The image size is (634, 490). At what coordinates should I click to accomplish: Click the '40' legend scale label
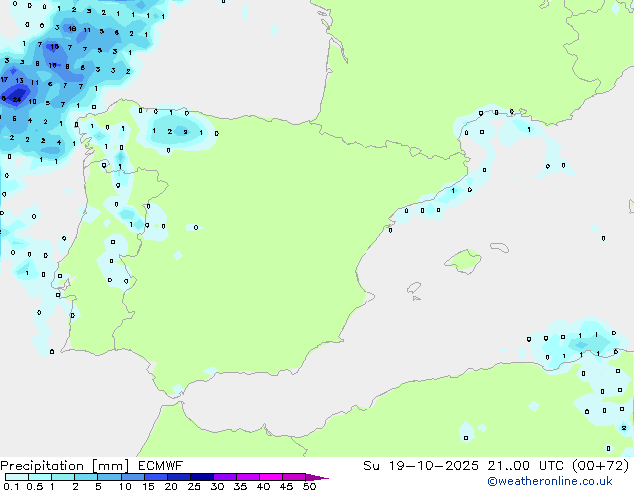pos(263,486)
